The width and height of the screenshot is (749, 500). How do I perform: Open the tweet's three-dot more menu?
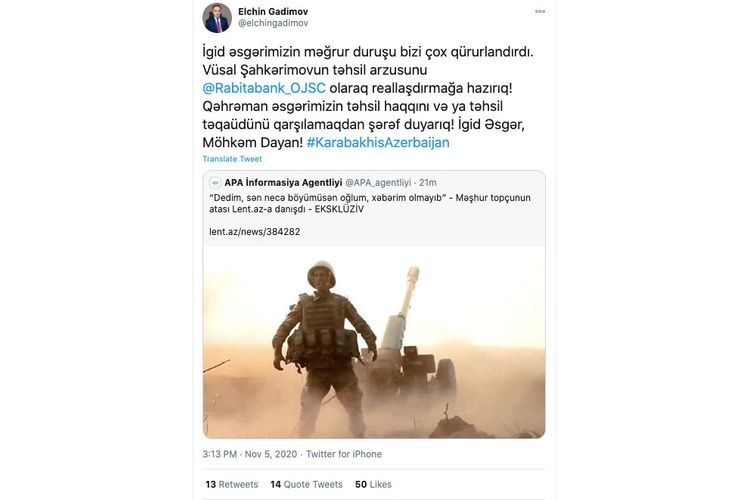[x=540, y=11]
